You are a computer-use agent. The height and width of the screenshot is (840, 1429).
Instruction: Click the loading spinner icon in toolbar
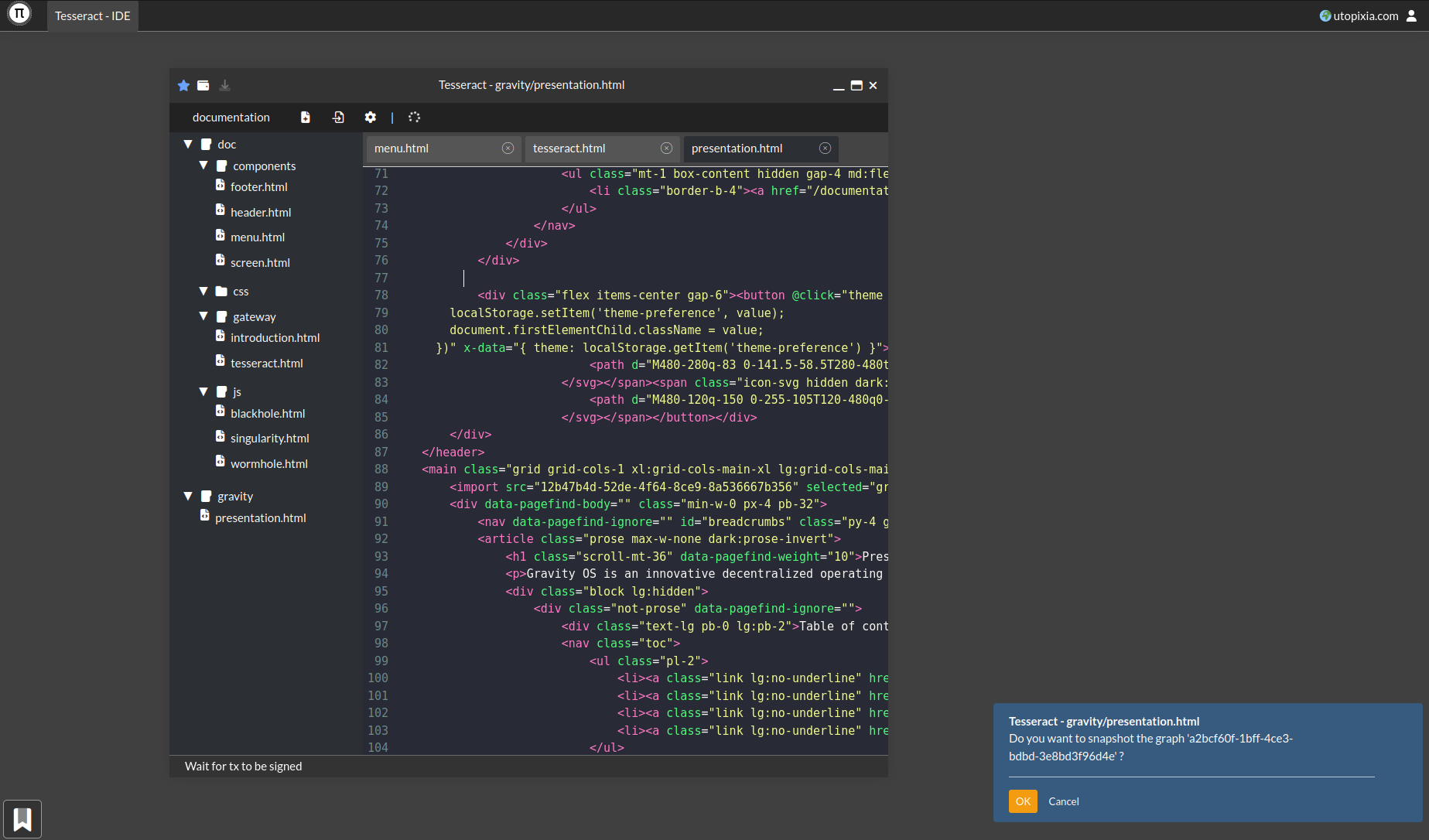point(414,117)
